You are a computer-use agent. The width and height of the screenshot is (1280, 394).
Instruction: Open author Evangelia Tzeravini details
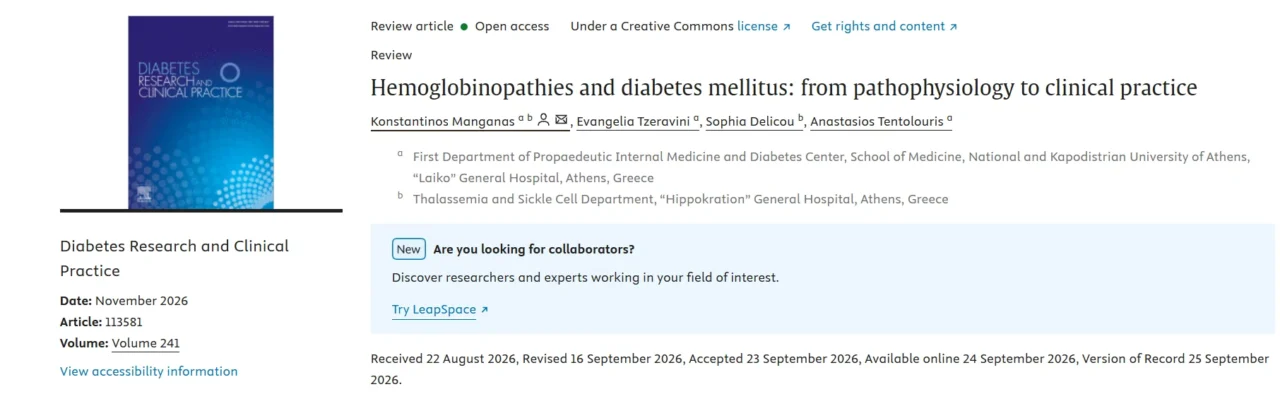(633, 121)
